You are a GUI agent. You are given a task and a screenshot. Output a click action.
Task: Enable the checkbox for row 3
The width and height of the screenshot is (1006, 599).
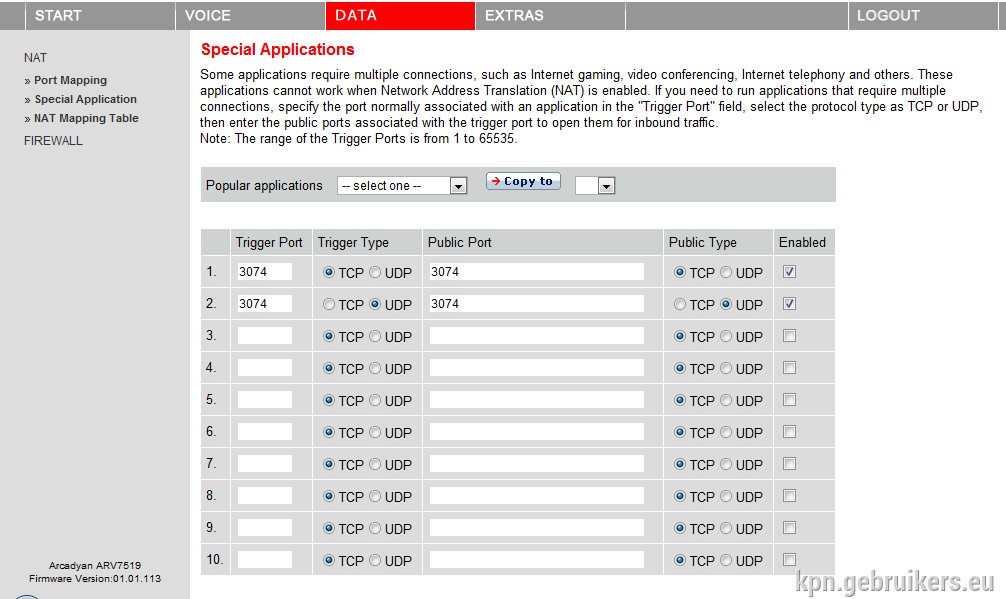(789, 335)
